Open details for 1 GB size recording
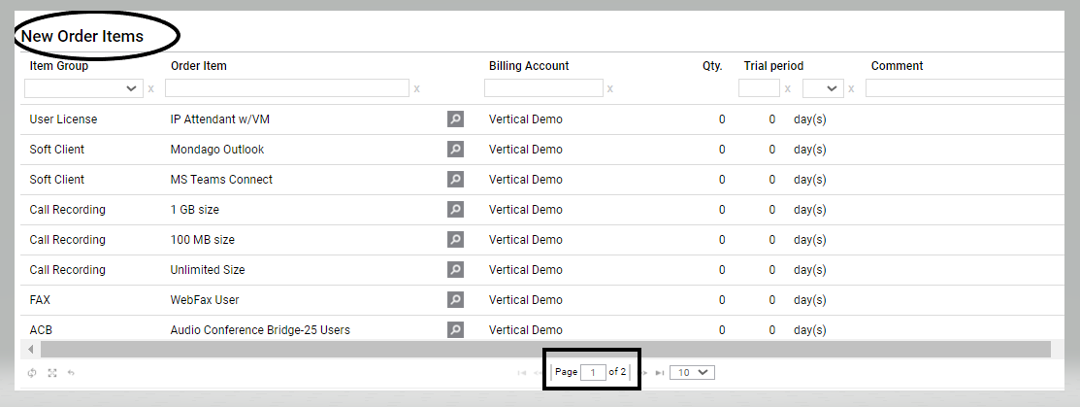Screen dimensions: 1080x408 pyautogui.click(x=455, y=210)
